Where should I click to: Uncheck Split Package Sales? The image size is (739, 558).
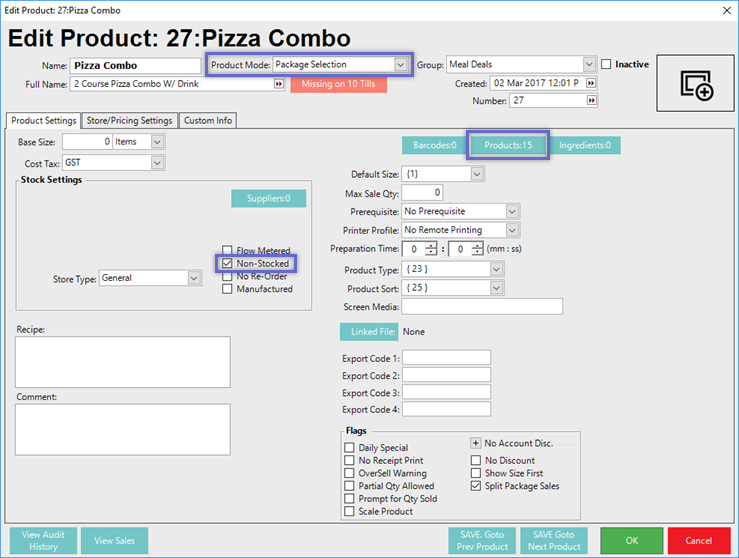coord(476,486)
